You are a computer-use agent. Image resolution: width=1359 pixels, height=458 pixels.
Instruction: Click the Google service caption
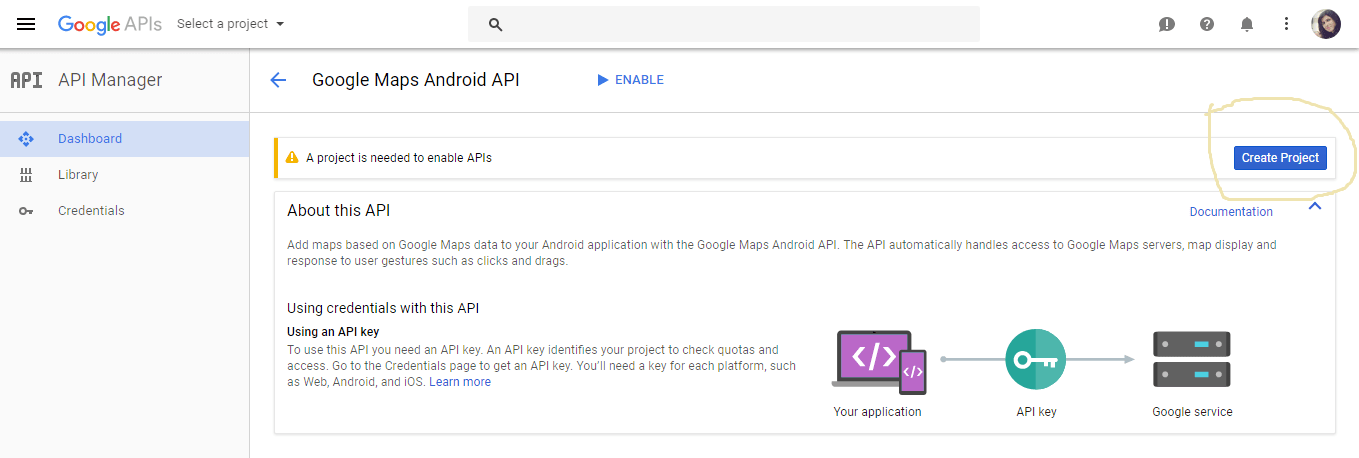1192,412
